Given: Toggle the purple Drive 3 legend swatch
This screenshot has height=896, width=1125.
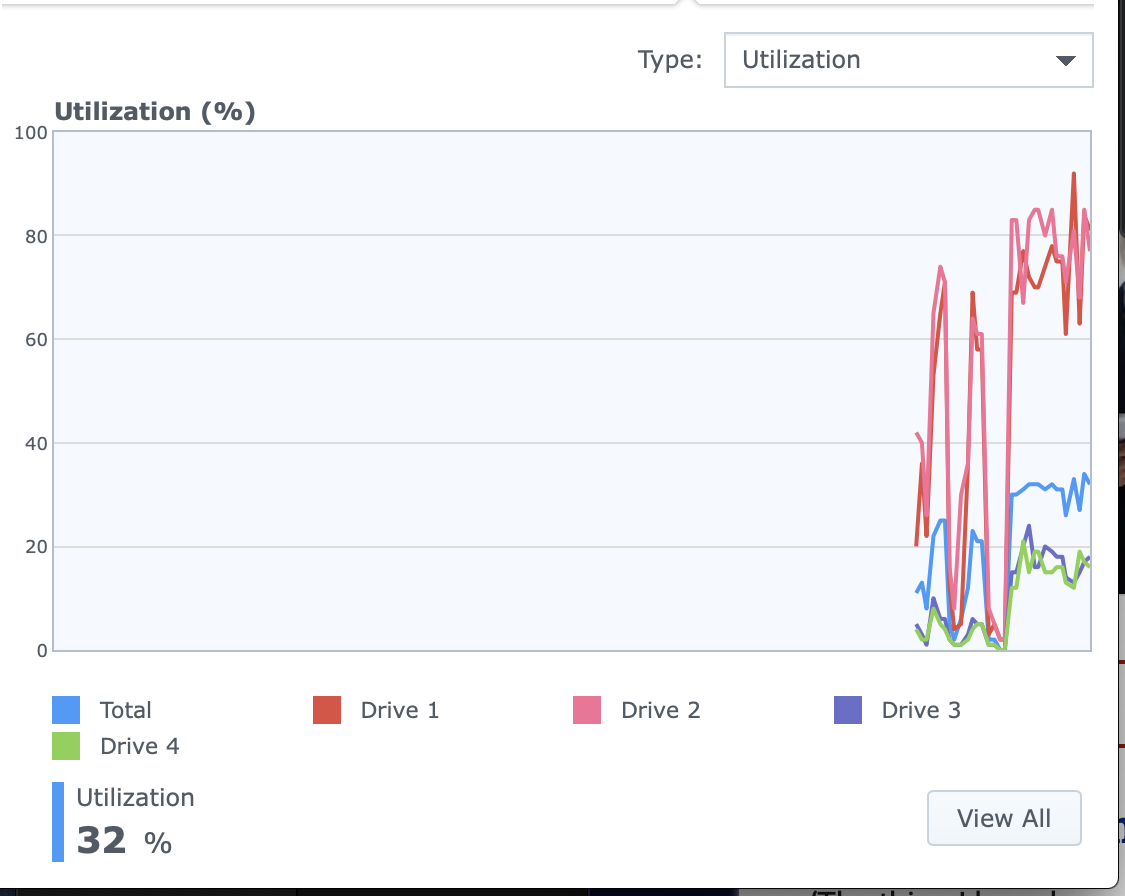Looking at the screenshot, I should [847, 710].
